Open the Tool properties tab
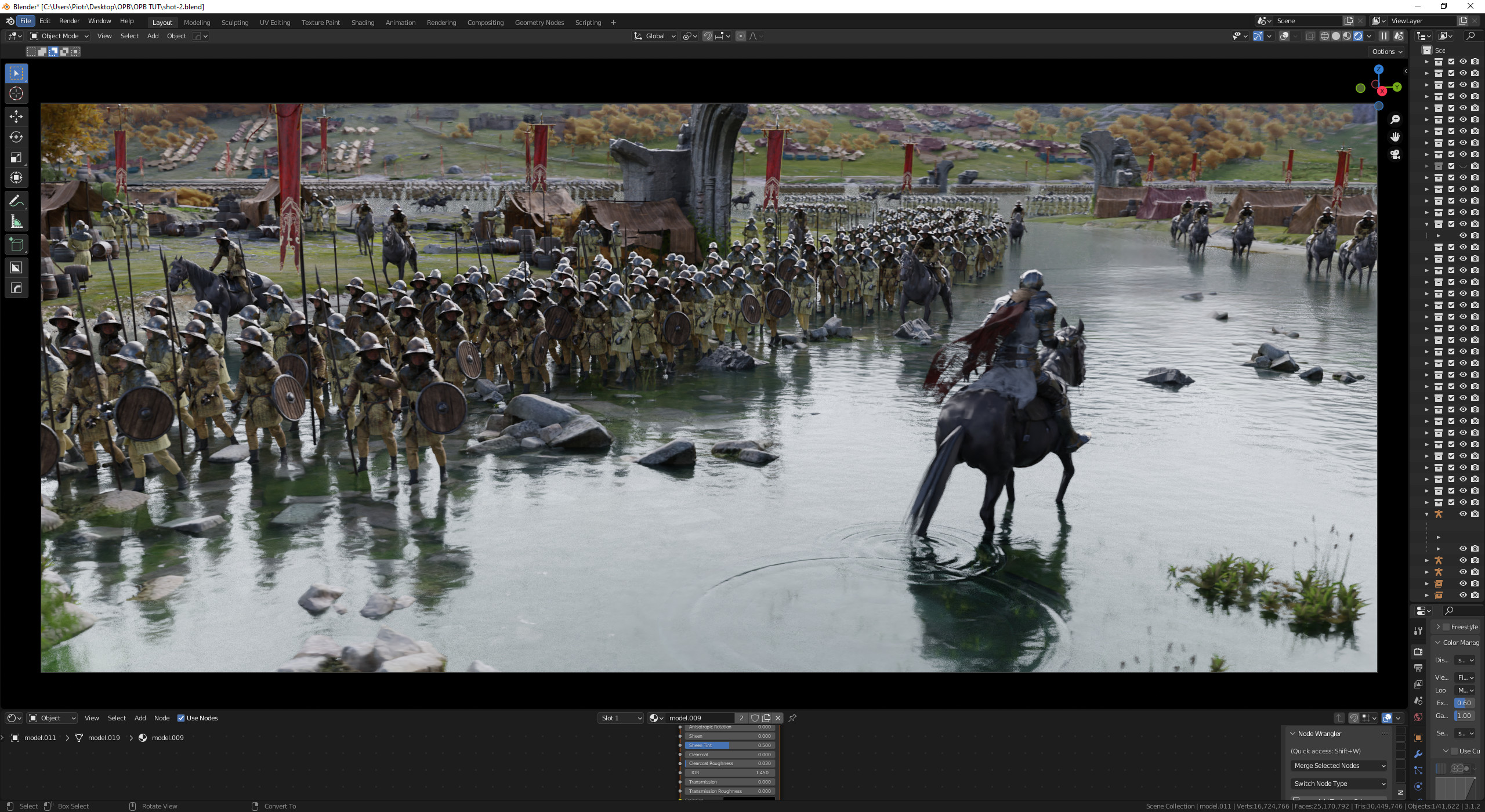Image resolution: width=1485 pixels, height=812 pixels. tap(1418, 630)
